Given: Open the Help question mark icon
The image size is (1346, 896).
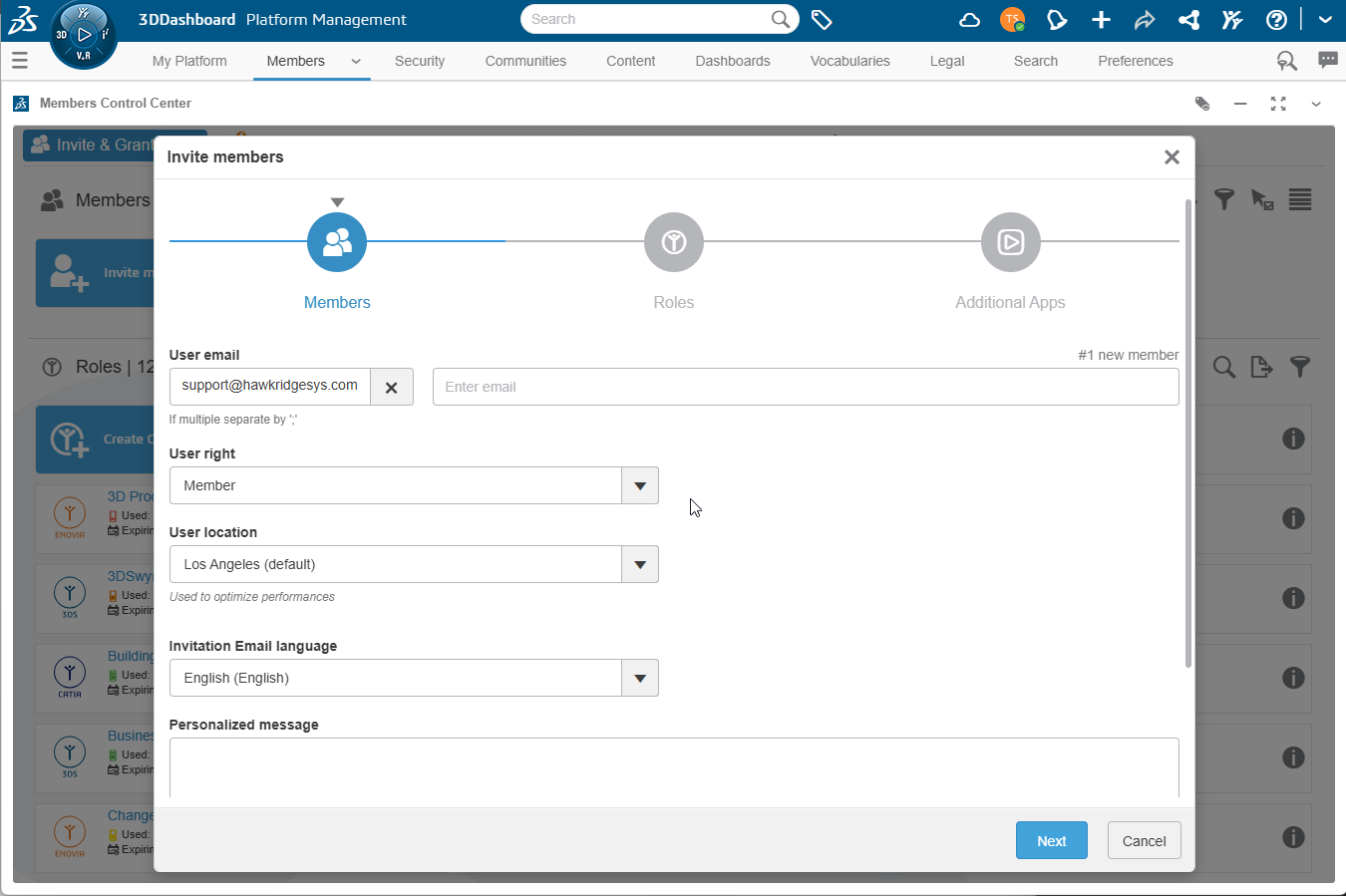Looking at the screenshot, I should (1276, 20).
